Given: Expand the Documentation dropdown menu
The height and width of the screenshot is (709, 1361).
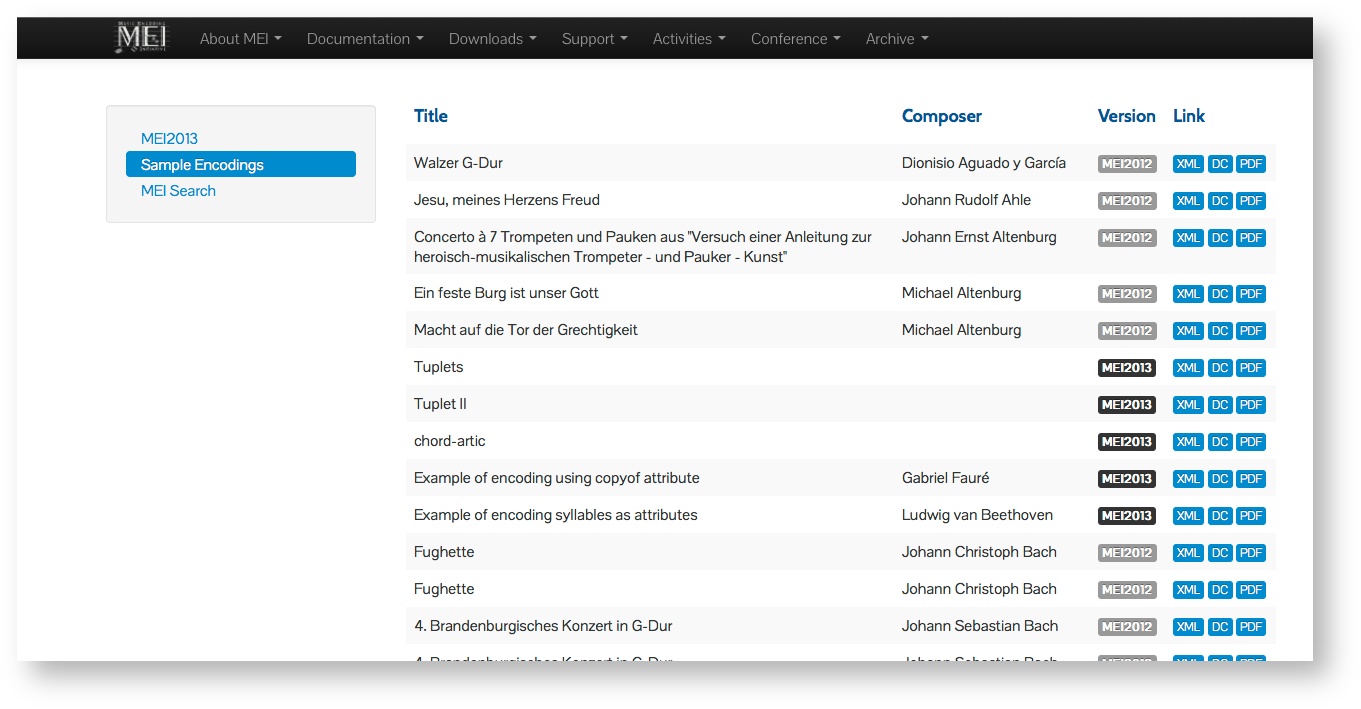Looking at the screenshot, I should tap(365, 39).
